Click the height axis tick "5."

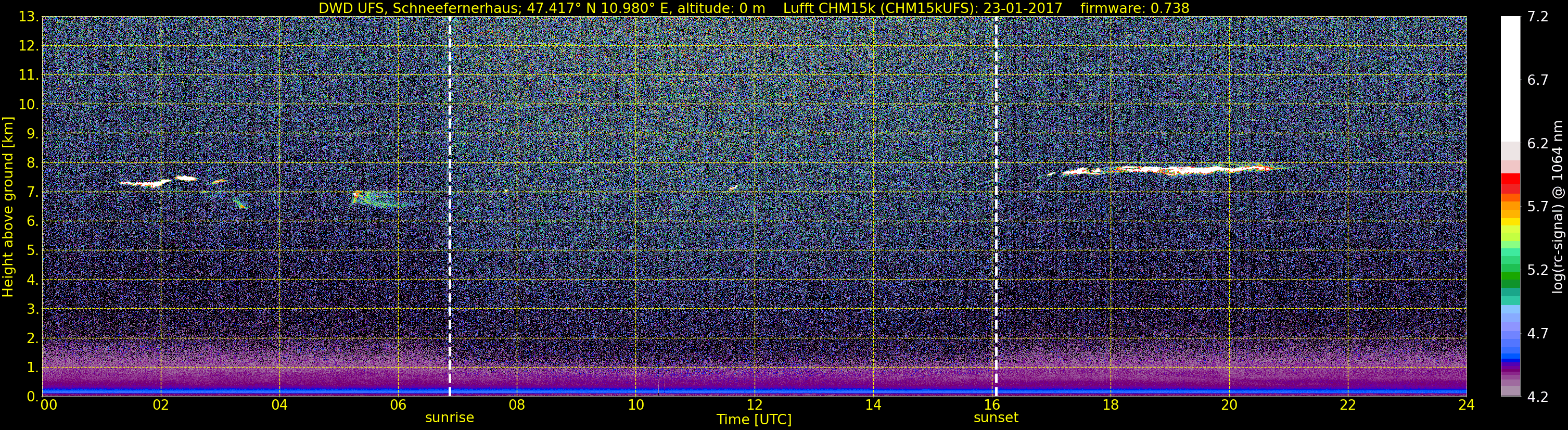[x=33, y=250]
